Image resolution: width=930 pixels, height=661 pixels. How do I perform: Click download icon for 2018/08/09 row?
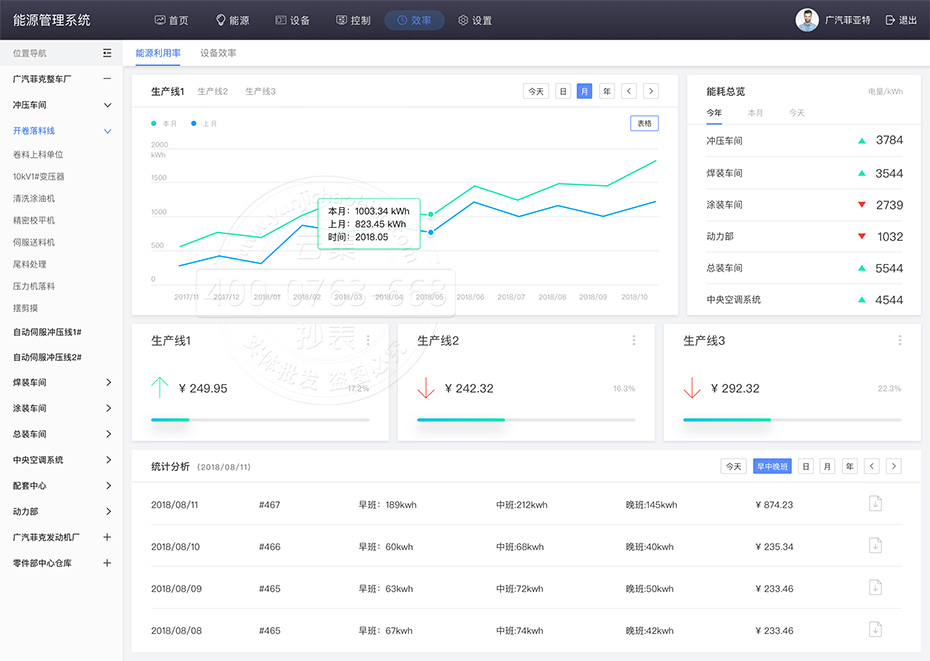point(875,588)
